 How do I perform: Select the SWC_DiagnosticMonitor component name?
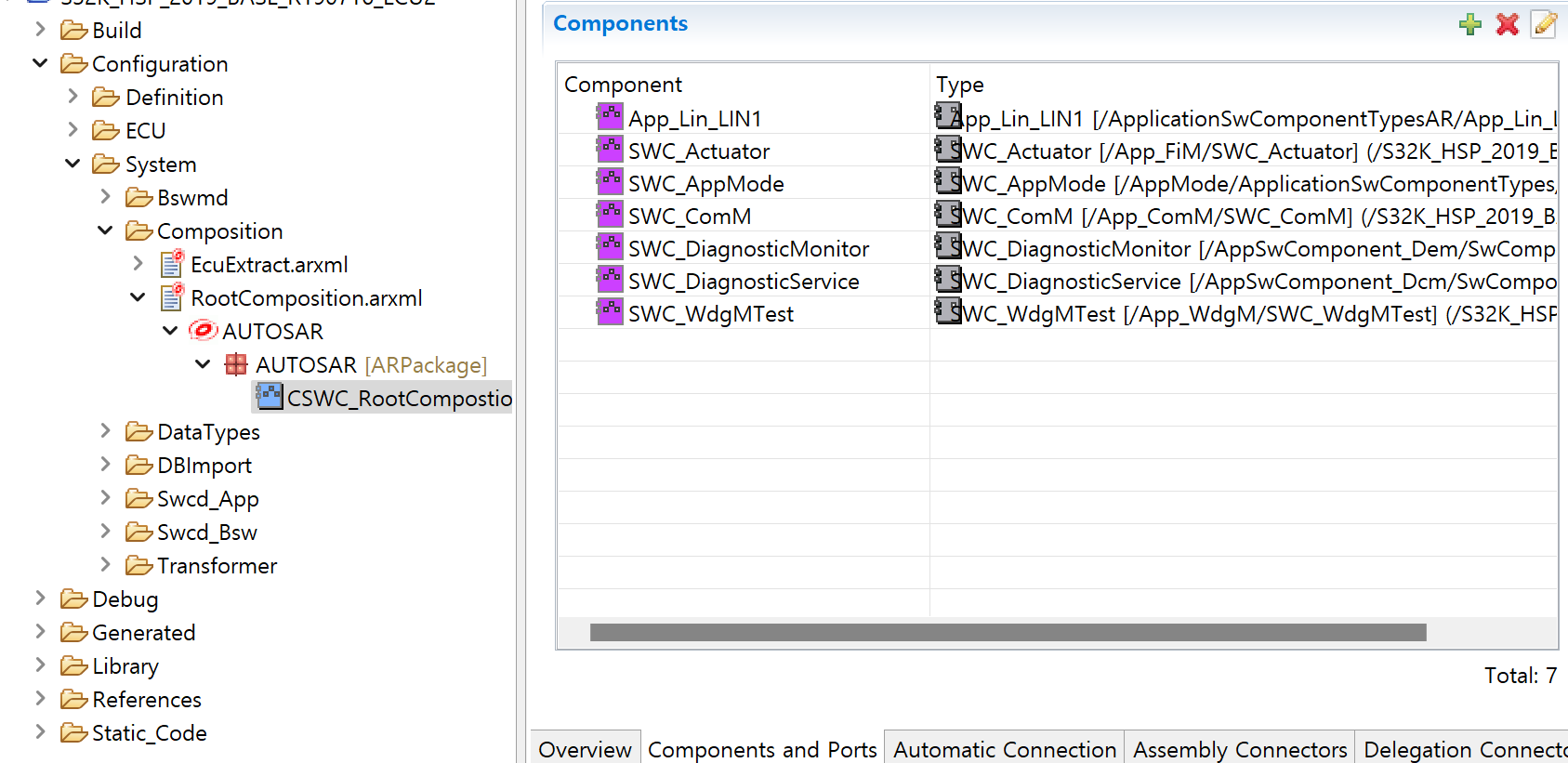[748, 249]
